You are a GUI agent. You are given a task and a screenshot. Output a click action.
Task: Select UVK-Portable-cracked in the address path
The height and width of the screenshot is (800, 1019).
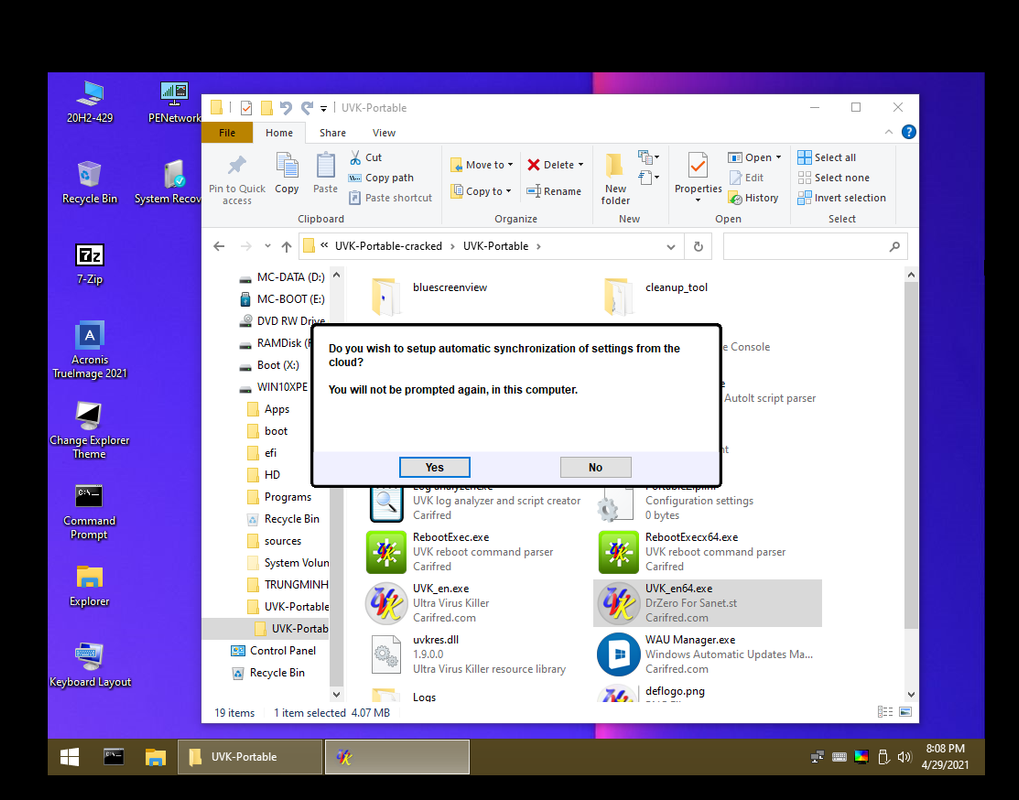coord(388,246)
